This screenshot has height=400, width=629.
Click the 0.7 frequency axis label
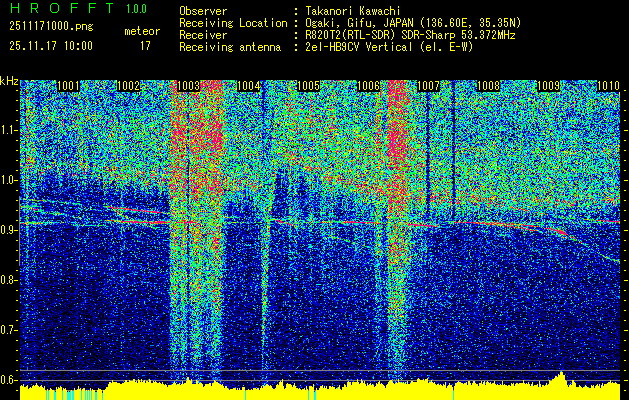click(8, 330)
